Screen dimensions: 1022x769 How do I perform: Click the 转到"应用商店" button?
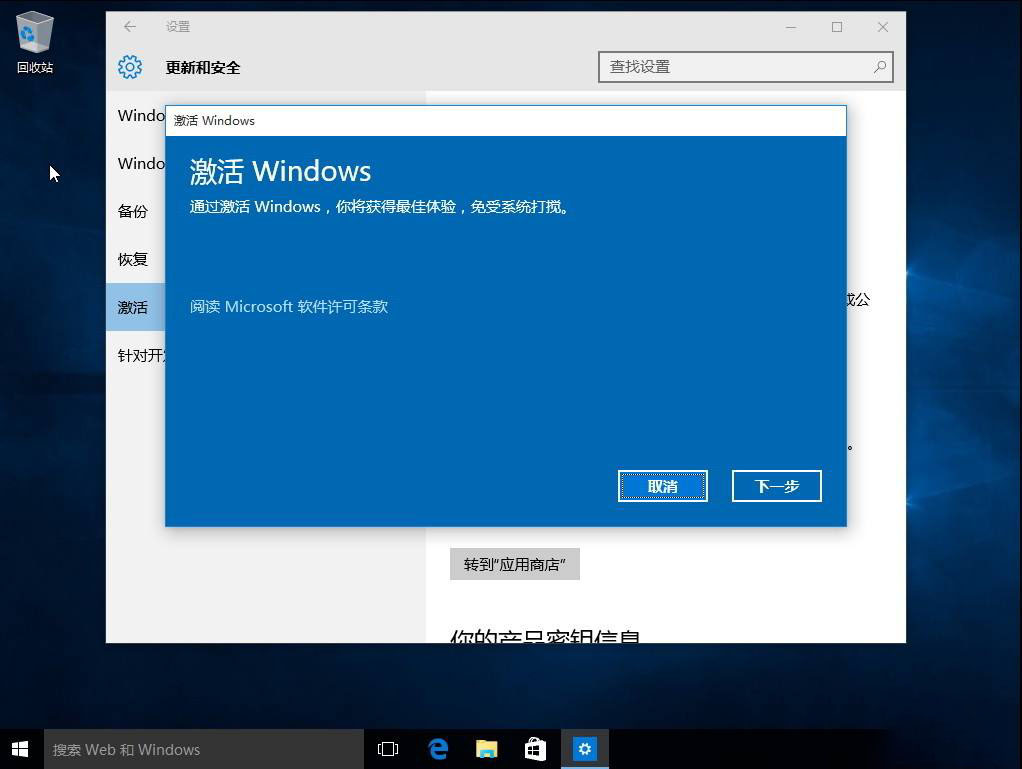514,564
